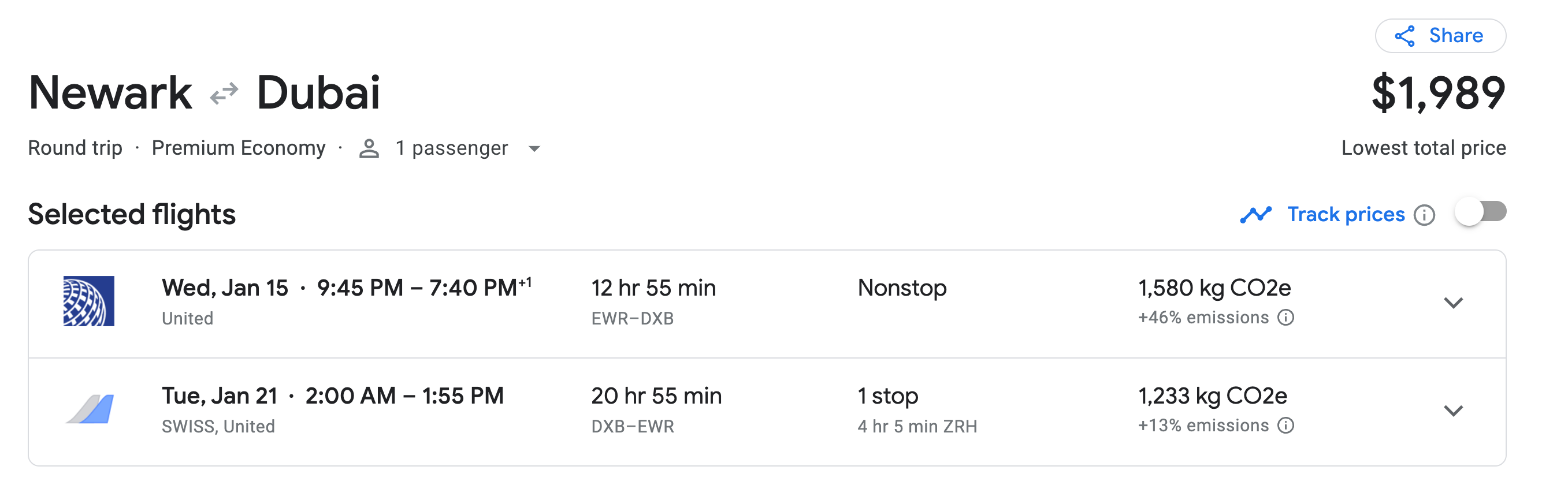Viewport: 1568px width, 485px height.
Task: Click the $1,989 total price
Action: pyautogui.click(x=1438, y=93)
